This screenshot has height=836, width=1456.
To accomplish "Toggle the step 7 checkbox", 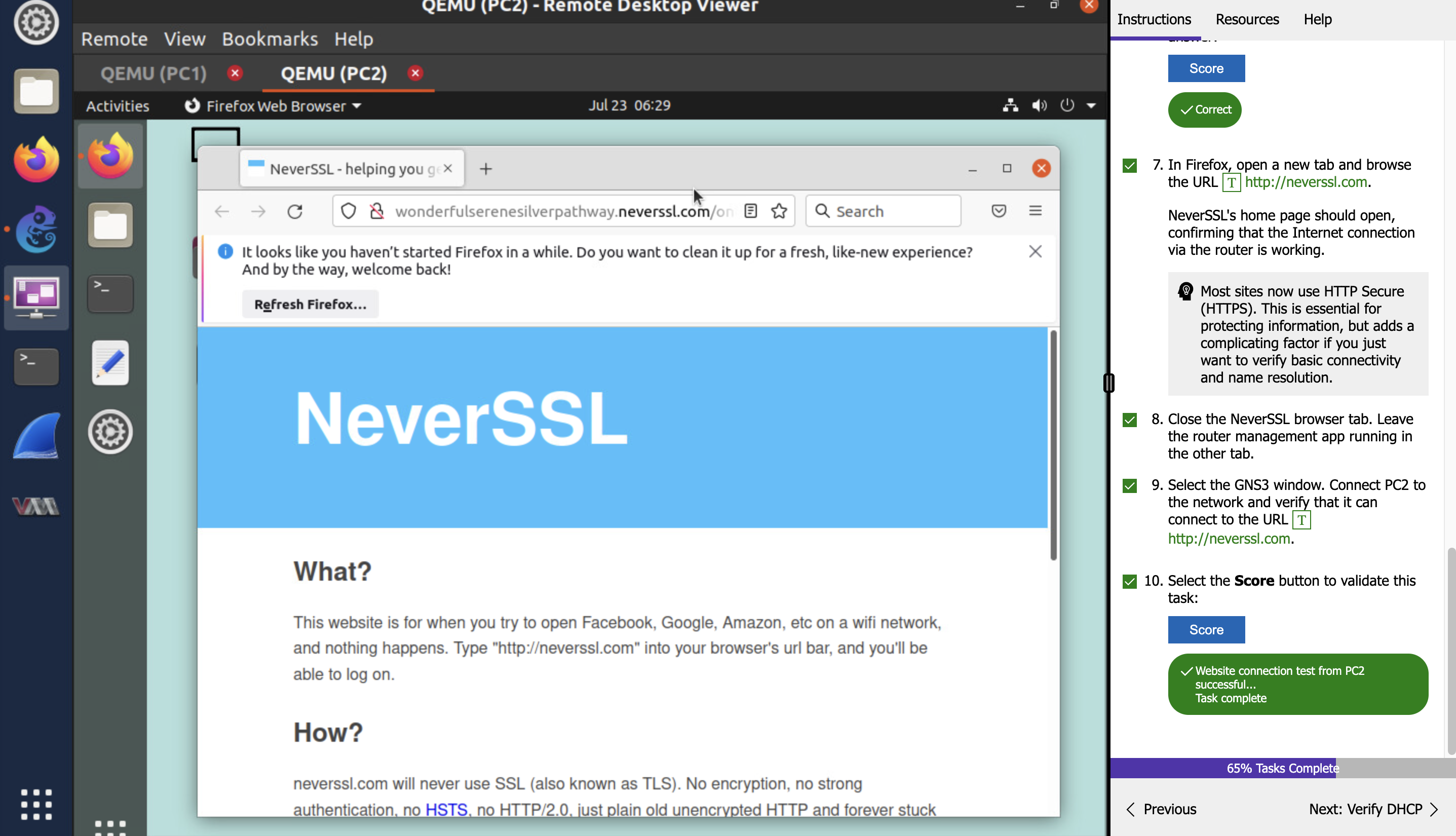I will pos(1129,166).
